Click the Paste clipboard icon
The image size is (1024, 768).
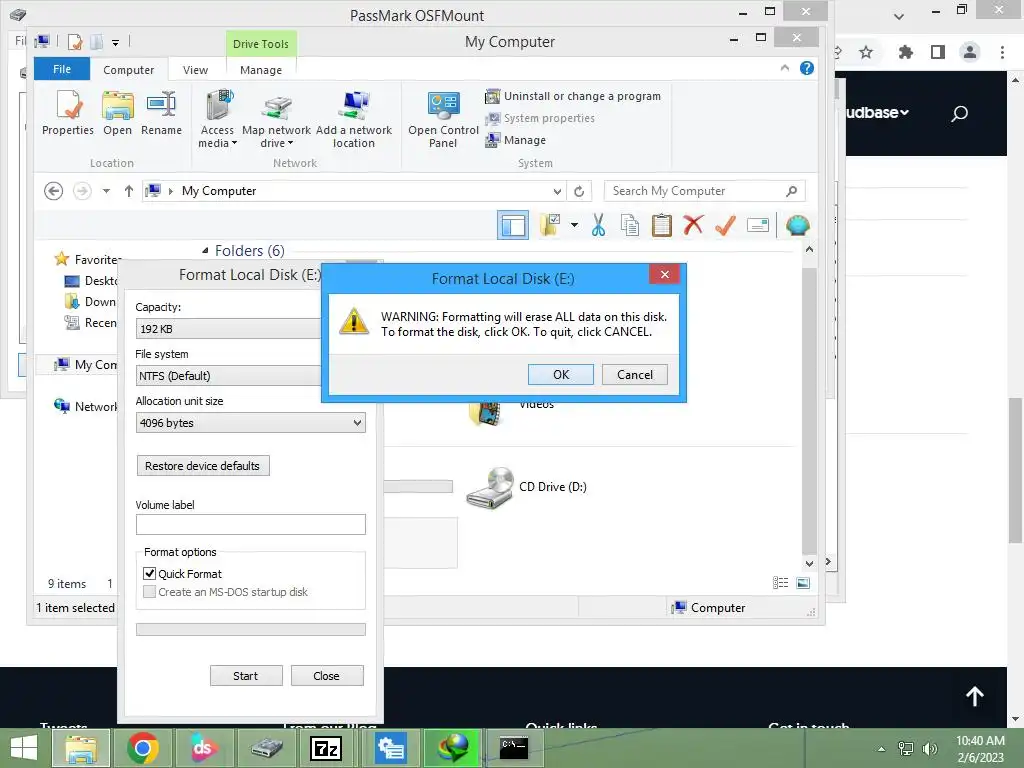pyautogui.click(x=662, y=225)
